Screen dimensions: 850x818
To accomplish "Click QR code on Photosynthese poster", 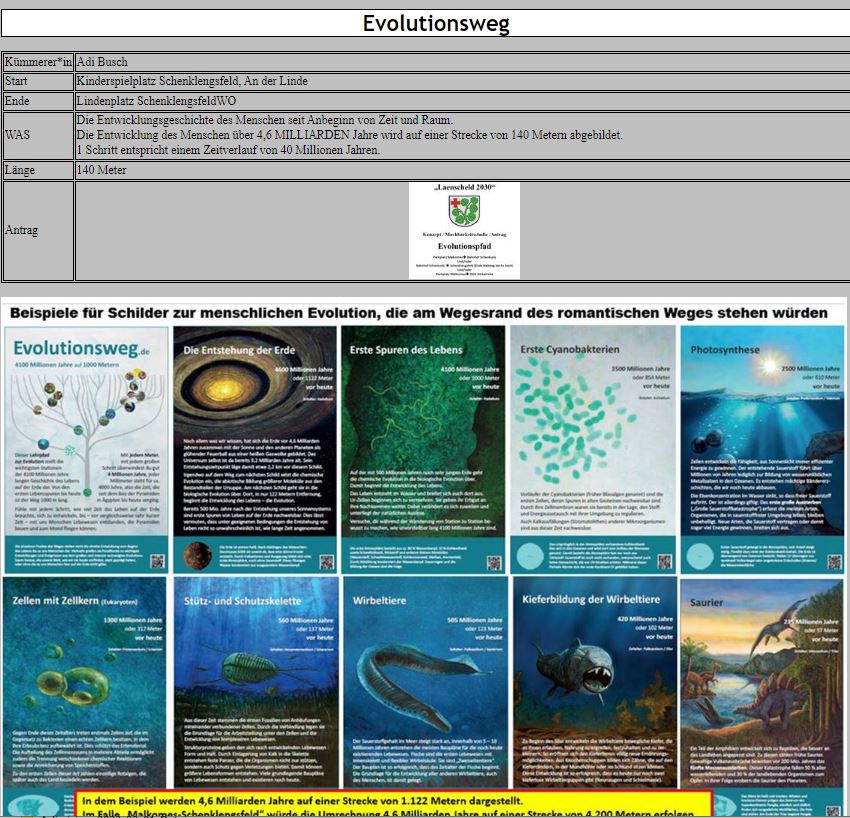I will pyautogui.click(x=832, y=561).
